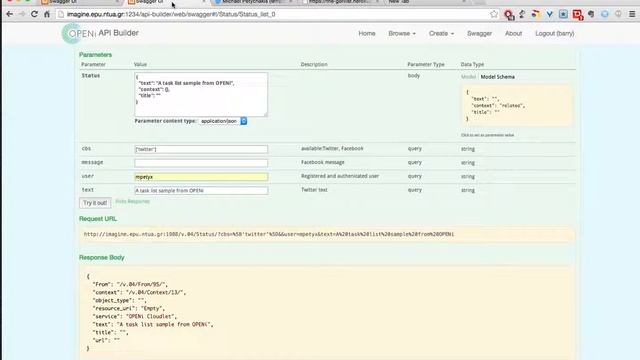Screen dimensions: 640x360
Task: Click the cbs value field
Action: pyautogui.click(x=201, y=149)
